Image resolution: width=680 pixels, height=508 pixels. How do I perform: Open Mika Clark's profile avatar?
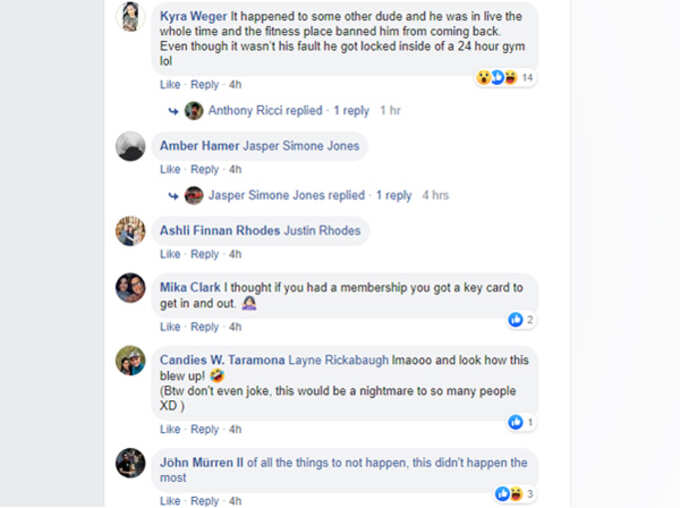[130, 288]
